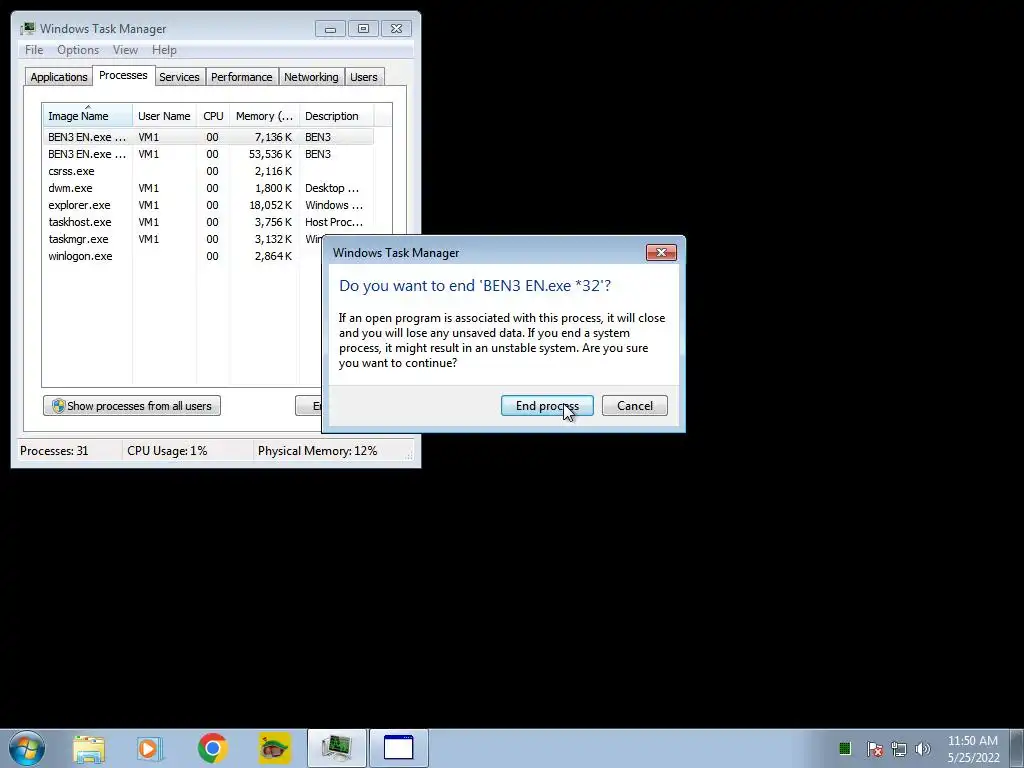Click the 18,052 K memory value
The image size is (1024, 768).
click(x=270, y=205)
